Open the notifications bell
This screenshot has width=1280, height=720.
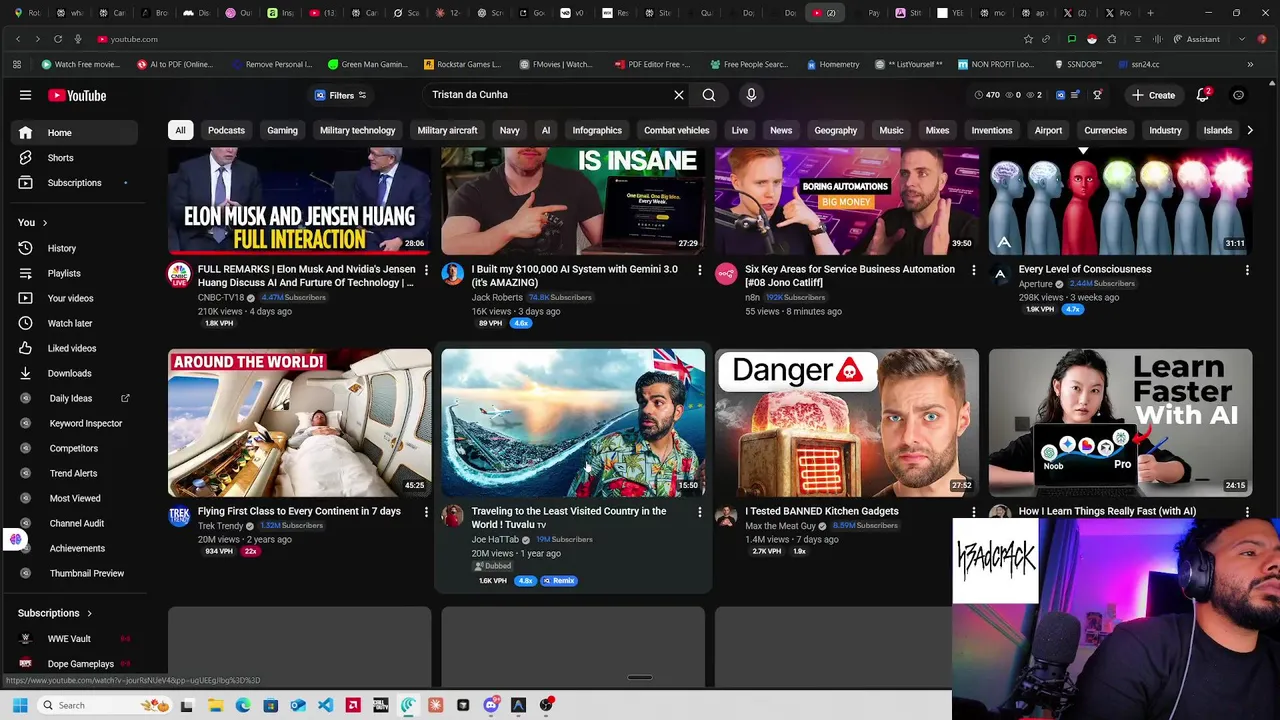coord(1203,95)
